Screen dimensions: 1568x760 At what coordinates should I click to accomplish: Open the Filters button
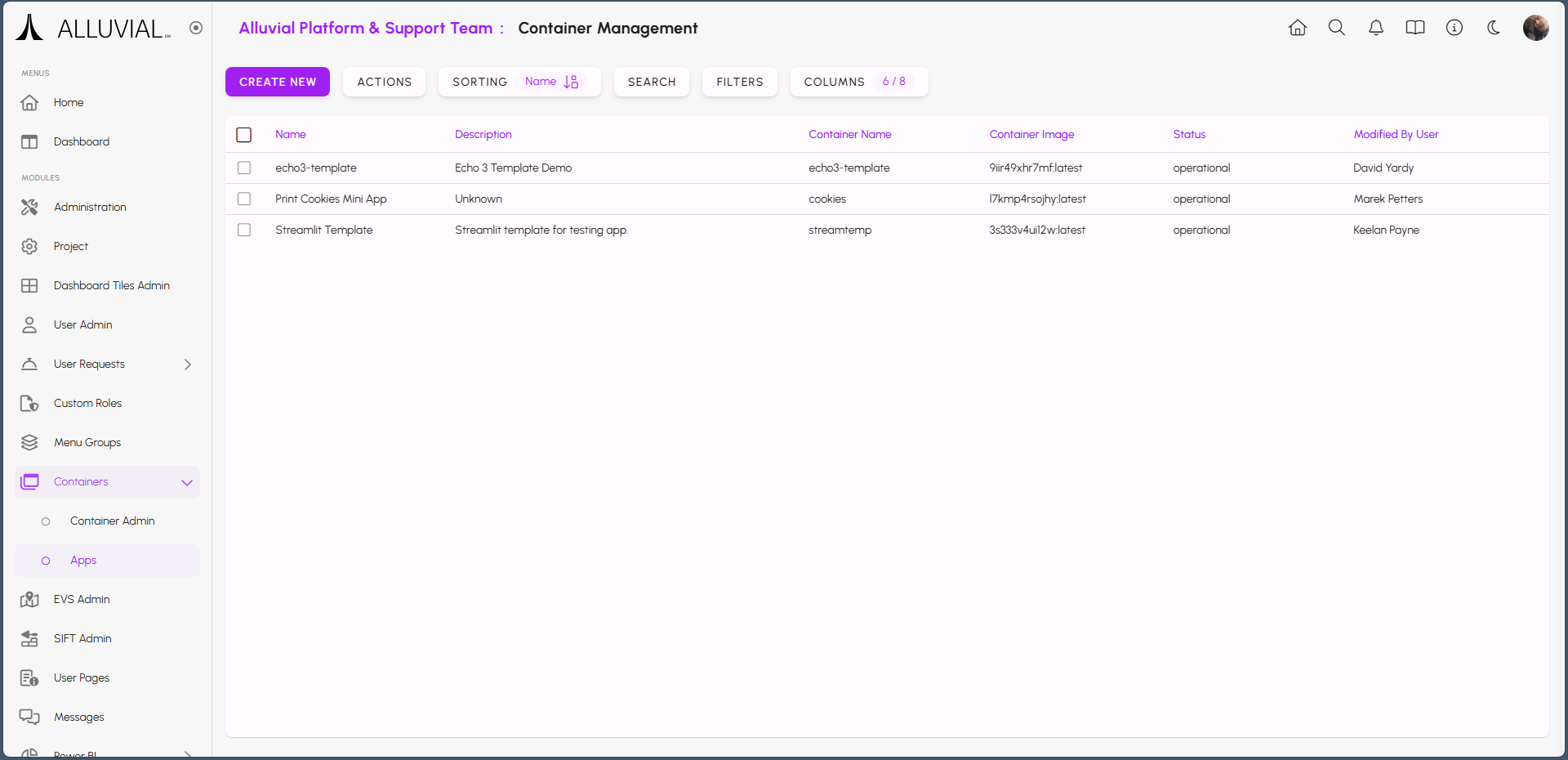[739, 82]
